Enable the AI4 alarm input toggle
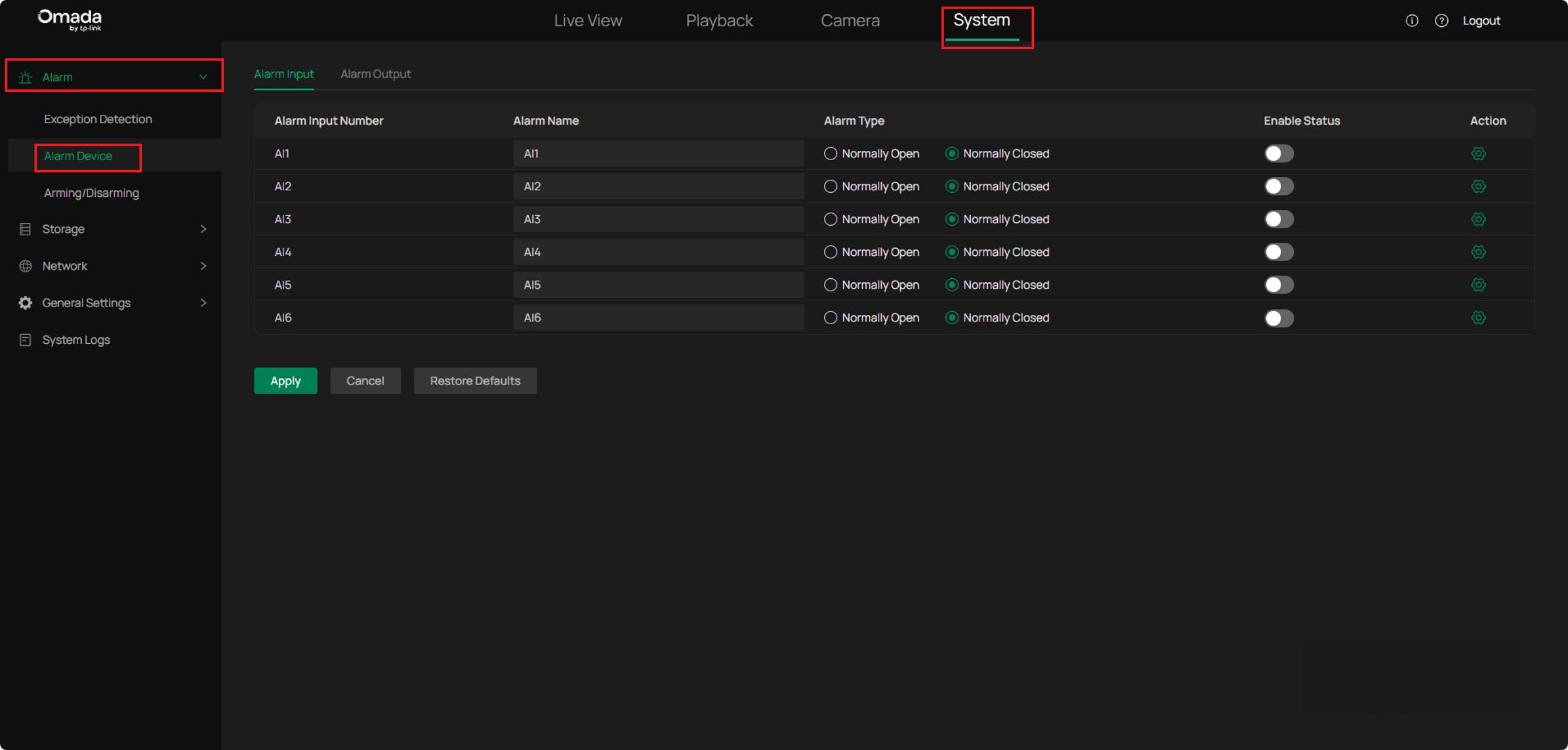Screen dimensions: 1568x750 click(x=1279, y=252)
